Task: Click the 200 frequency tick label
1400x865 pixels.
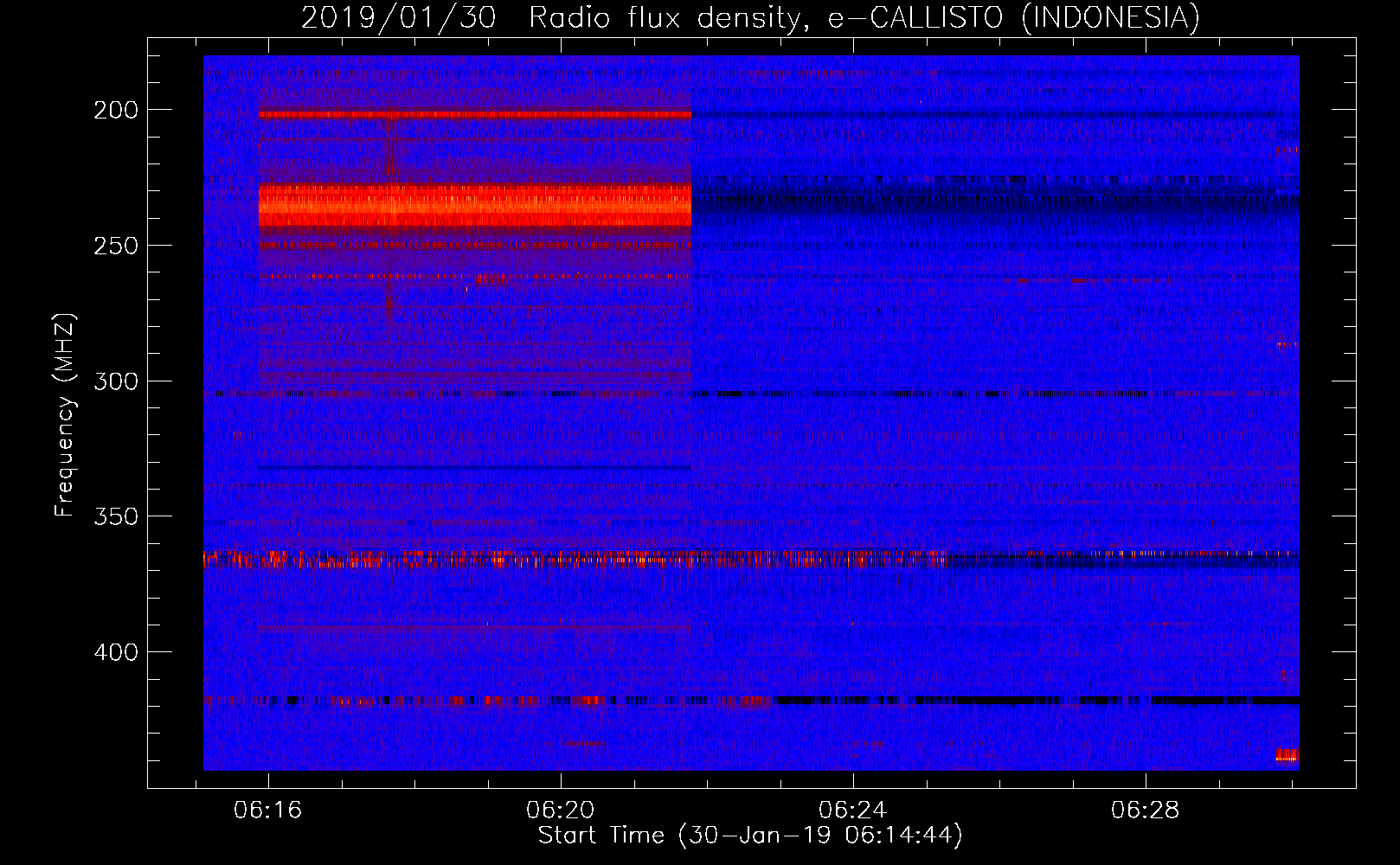Action: point(116,110)
